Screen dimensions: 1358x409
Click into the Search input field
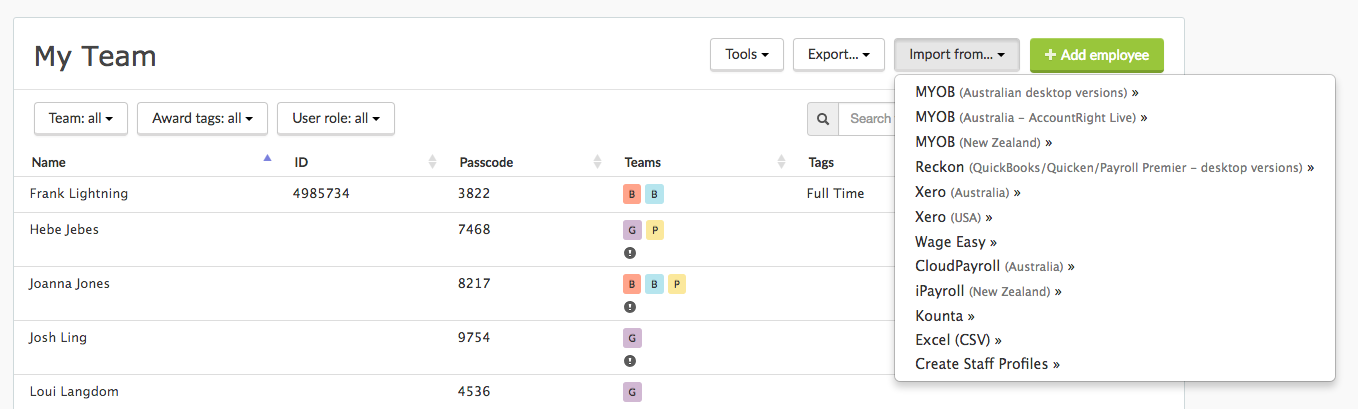866,119
